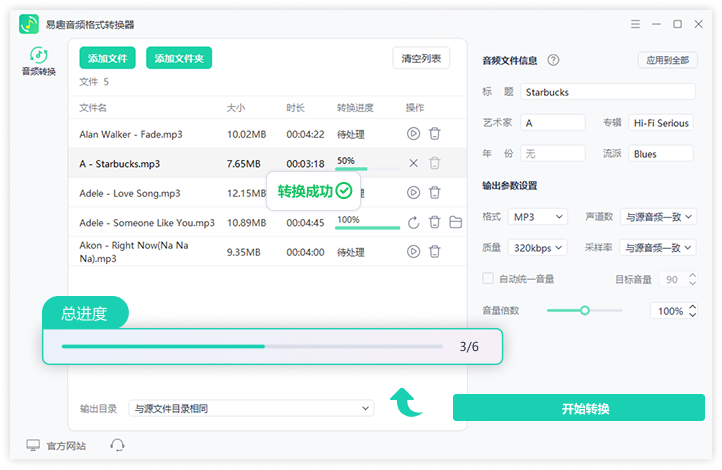Viewport: 722px width, 470px height.
Task: Open the 输出目录 output directory dropdown
Action: click(x=252, y=408)
